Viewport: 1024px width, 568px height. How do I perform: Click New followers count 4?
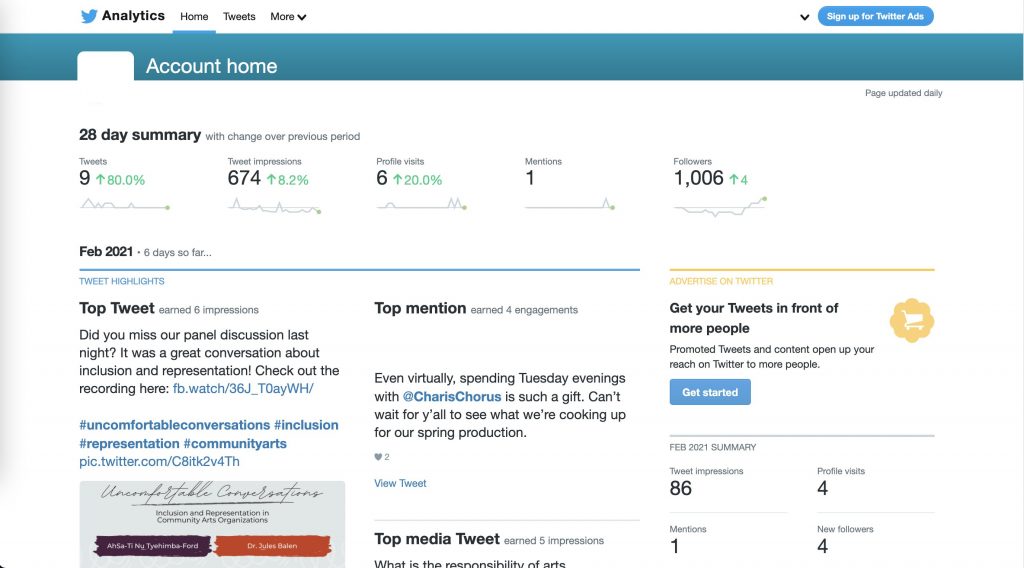point(822,546)
